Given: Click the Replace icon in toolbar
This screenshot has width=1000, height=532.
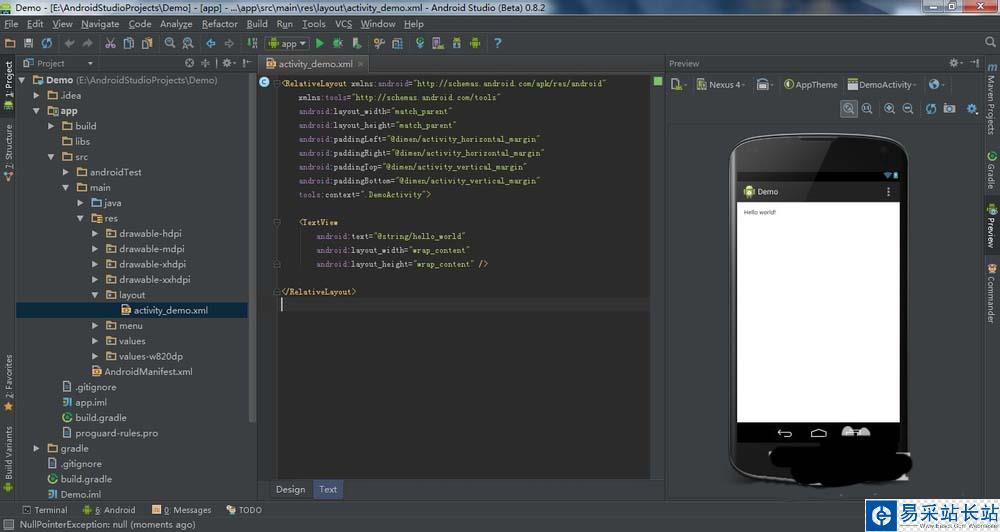Looking at the screenshot, I should point(188,43).
